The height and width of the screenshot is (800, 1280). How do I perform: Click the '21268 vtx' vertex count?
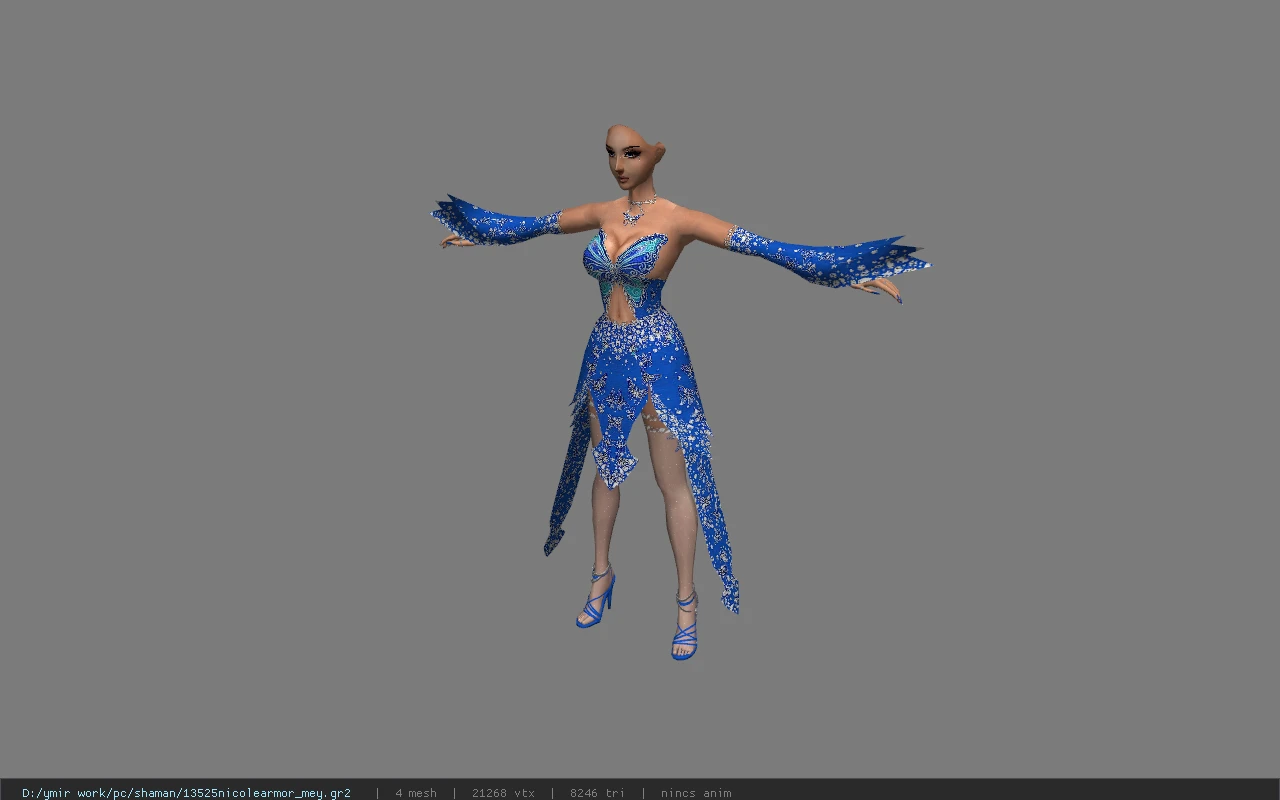[503, 793]
